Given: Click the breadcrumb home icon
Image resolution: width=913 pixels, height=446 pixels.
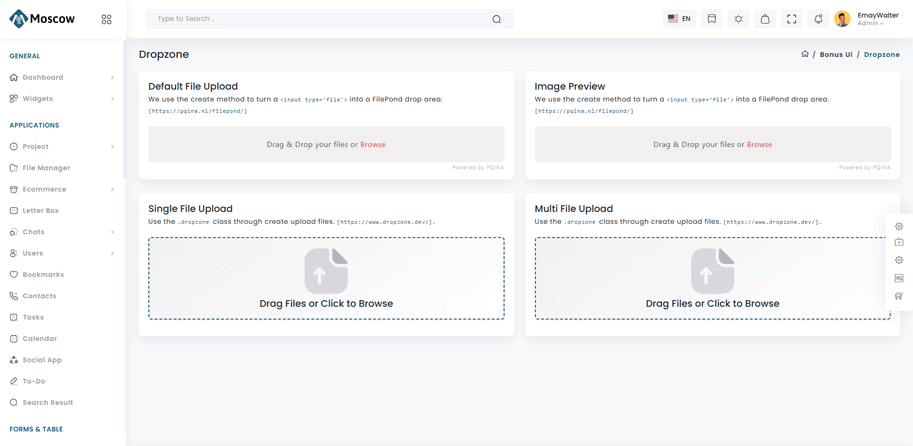Looking at the screenshot, I should [805, 54].
